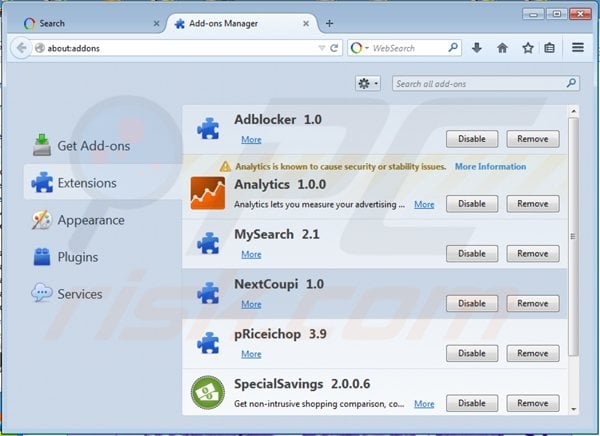Viewport: 600px width, 436px height.
Task: Disable the pRiceichop extension
Action: coord(472,353)
